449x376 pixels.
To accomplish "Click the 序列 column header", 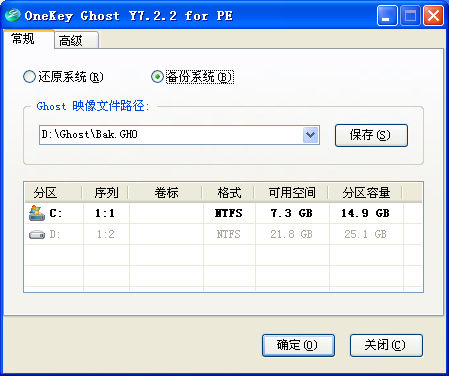I will [x=106, y=193].
